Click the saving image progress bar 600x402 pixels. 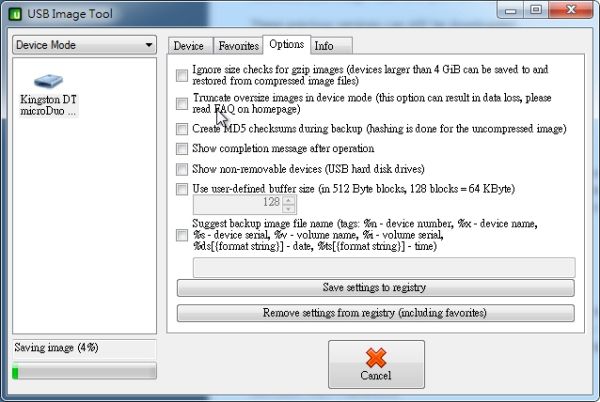[x=85, y=371]
